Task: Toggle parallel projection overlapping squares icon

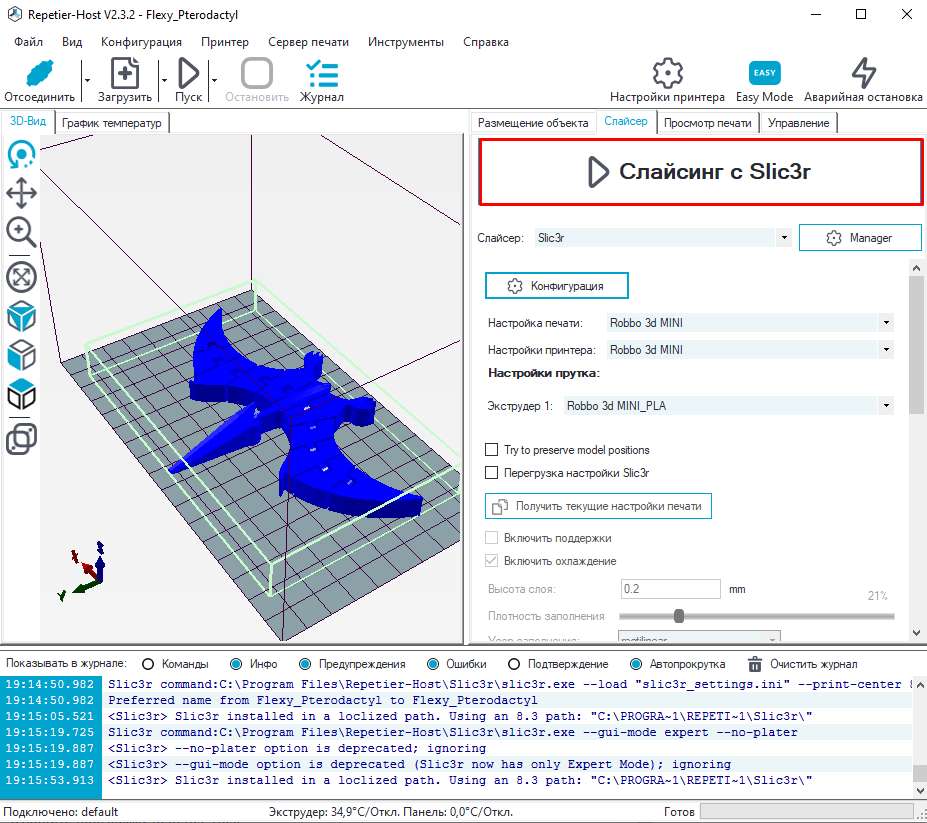Action: (x=21, y=439)
